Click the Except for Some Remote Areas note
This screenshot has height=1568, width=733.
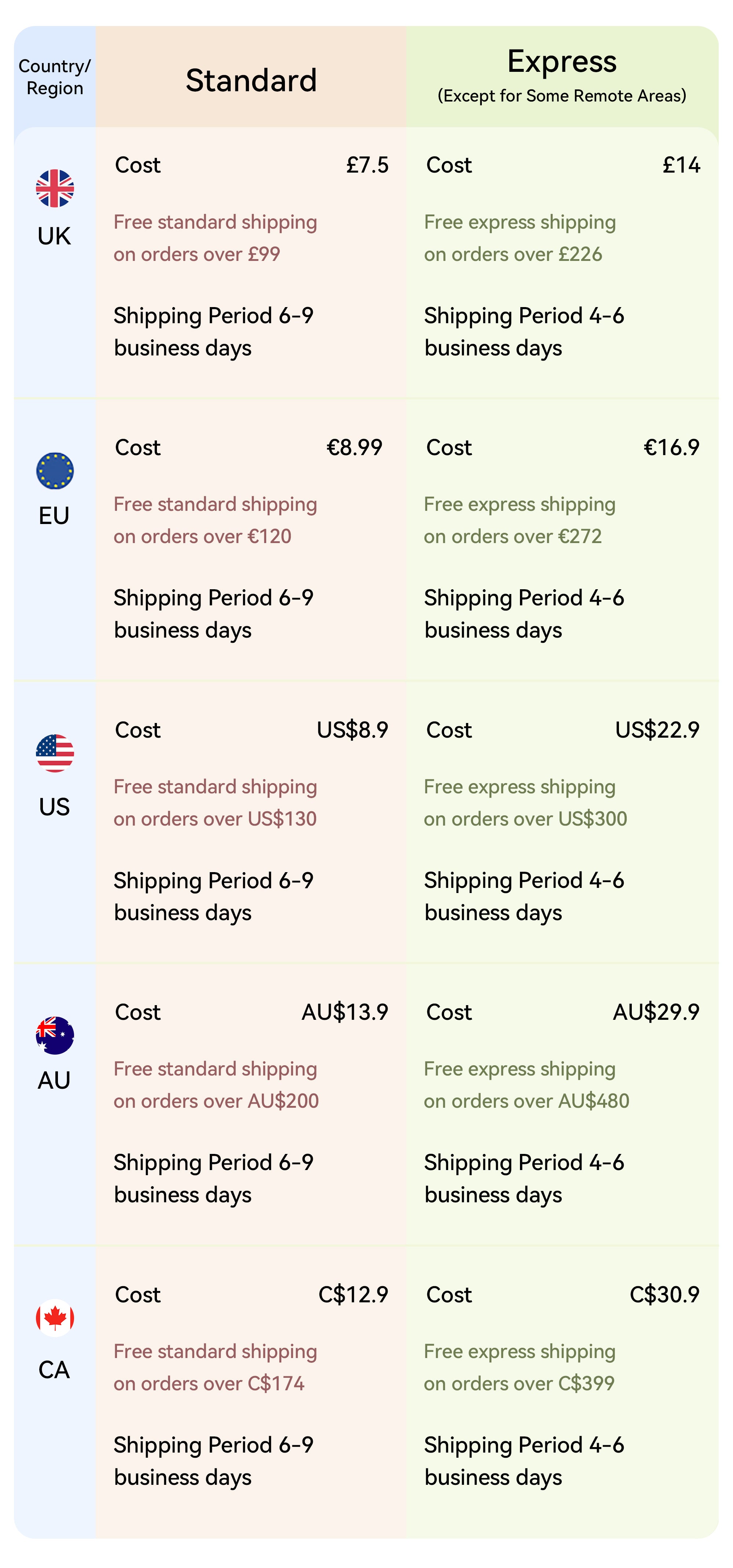[x=562, y=96]
